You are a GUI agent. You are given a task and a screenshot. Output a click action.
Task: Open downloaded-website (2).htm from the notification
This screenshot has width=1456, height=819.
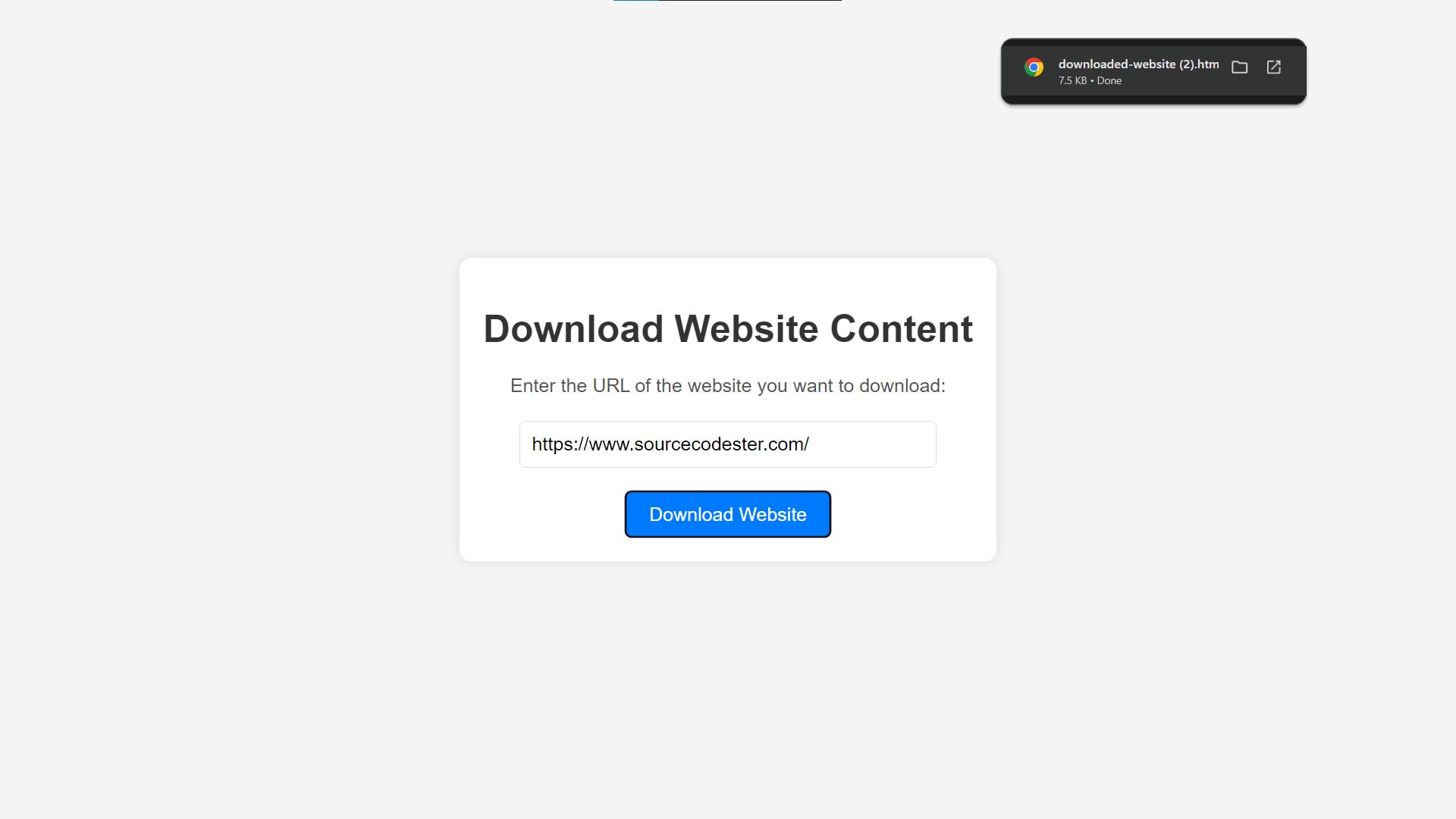pyautogui.click(x=1138, y=64)
